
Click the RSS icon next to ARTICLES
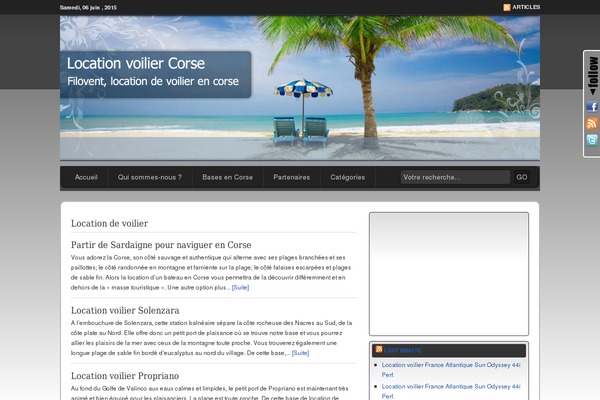click(507, 7)
